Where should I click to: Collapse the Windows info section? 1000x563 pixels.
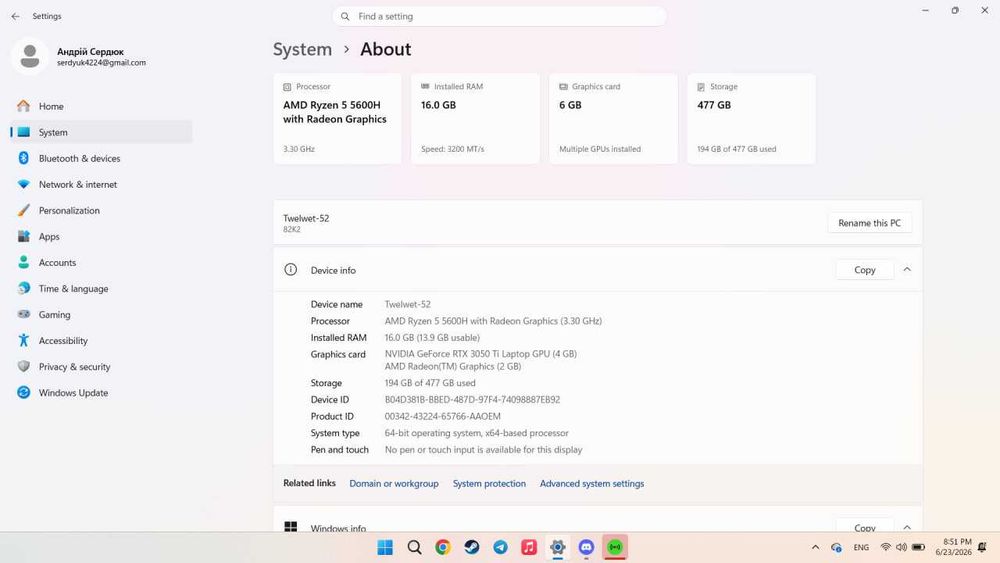click(907, 527)
